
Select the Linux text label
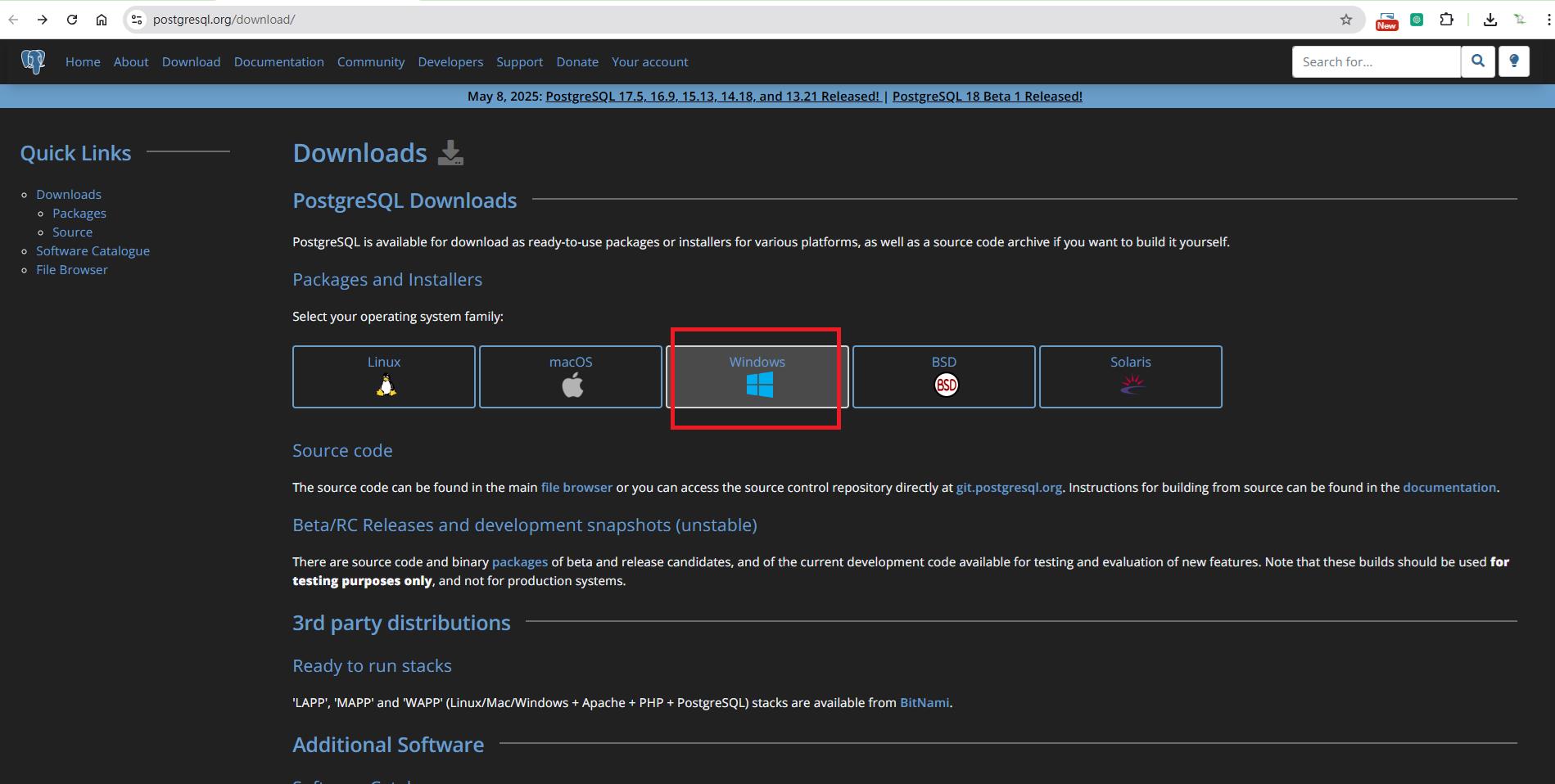[384, 362]
